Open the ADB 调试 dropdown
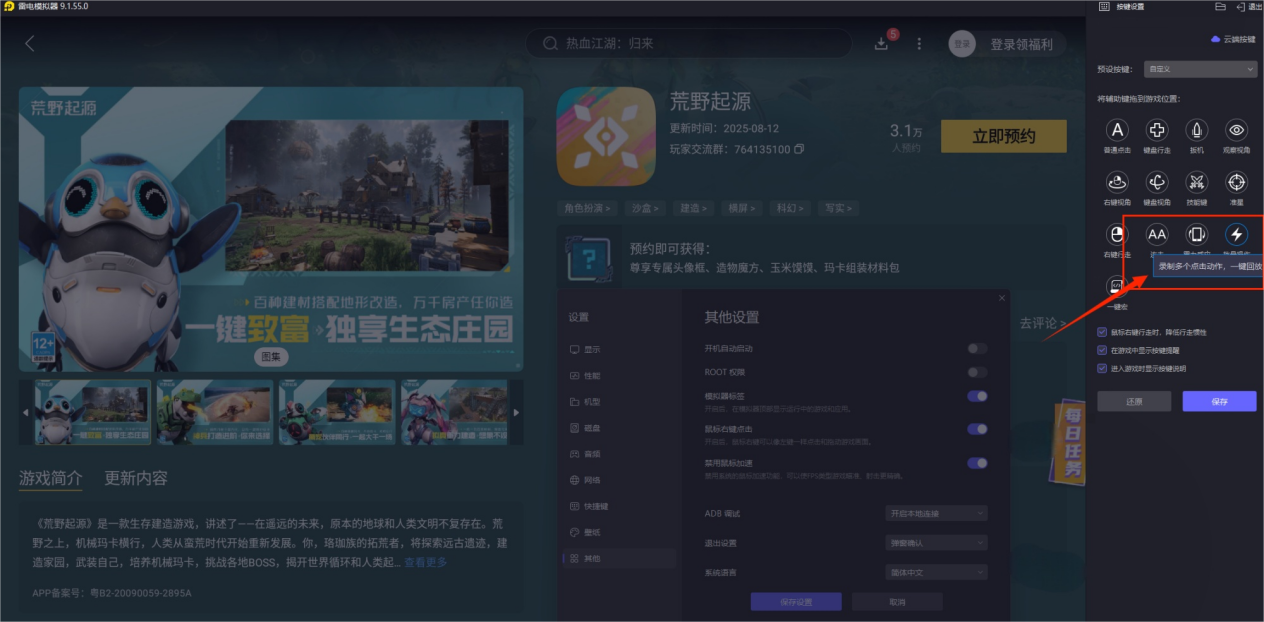The height and width of the screenshot is (622, 1264). [x=936, y=513]
